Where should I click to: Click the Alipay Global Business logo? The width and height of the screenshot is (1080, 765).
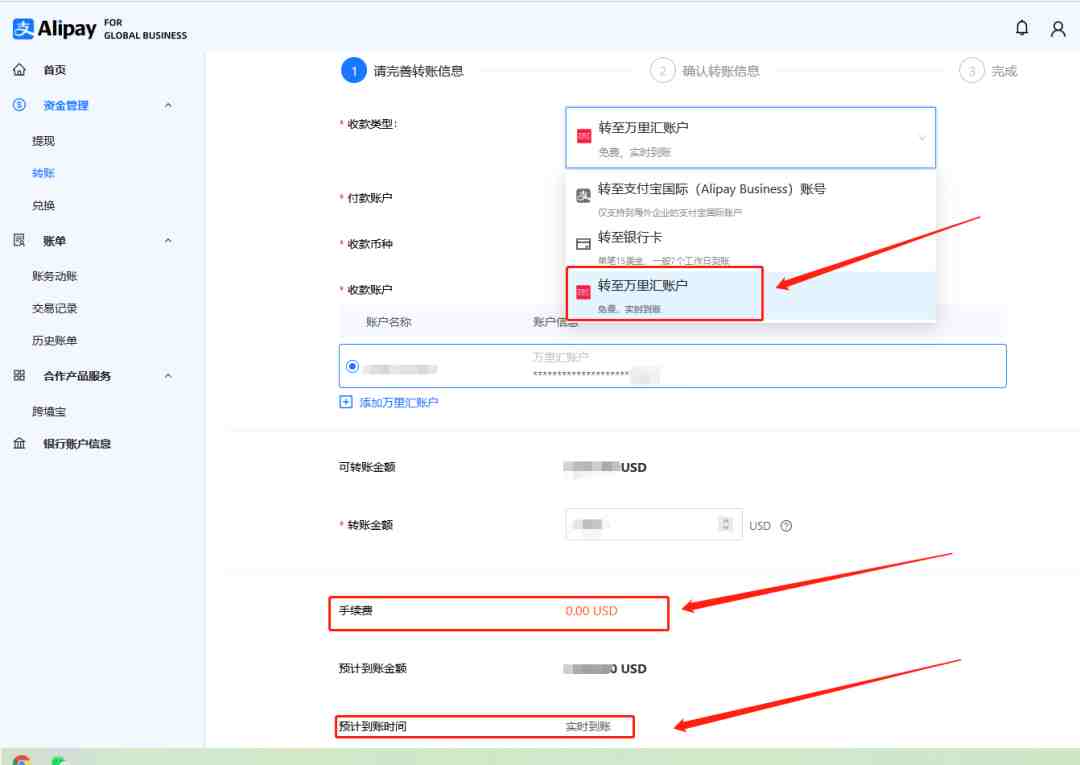pos(100,29)
